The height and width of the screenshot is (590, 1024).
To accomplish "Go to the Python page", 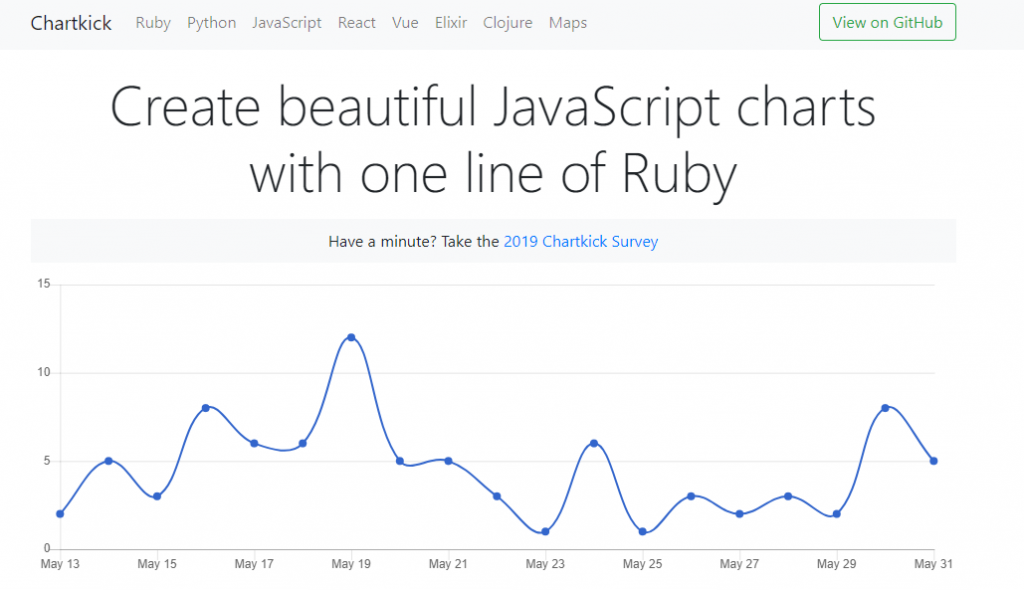I will 212,23.
